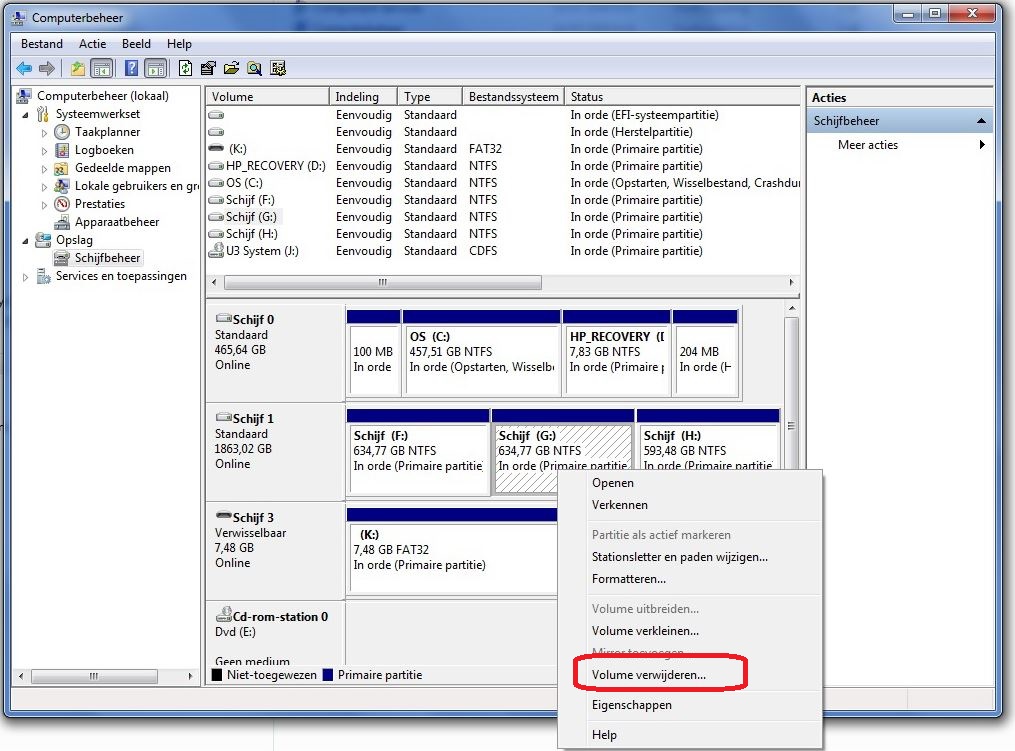Select U3 System (J:) volume icon
The image size is (1015, 751).
(x=216, y=251)
